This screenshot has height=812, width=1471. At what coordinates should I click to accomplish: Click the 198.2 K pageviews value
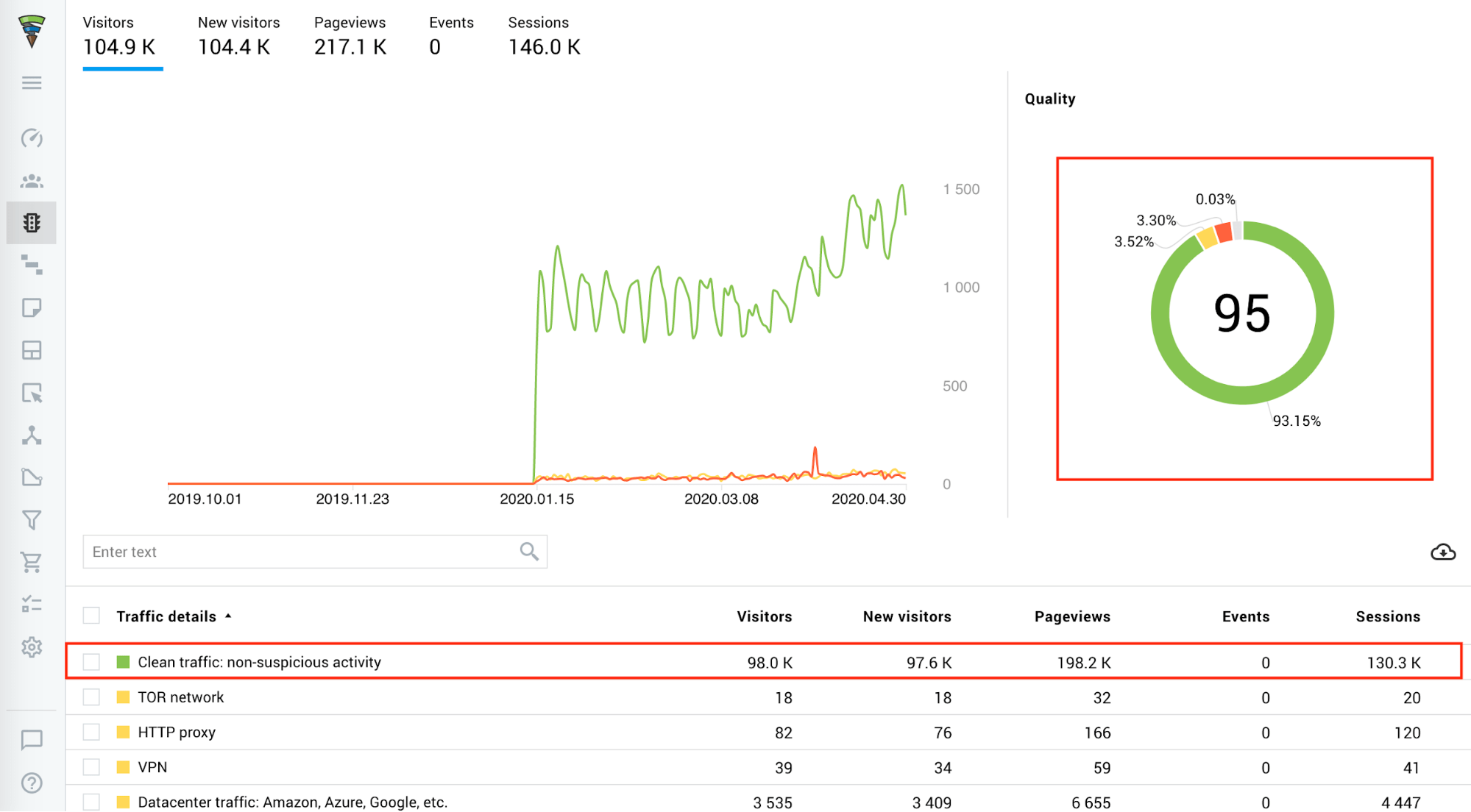pos(1084,662)
